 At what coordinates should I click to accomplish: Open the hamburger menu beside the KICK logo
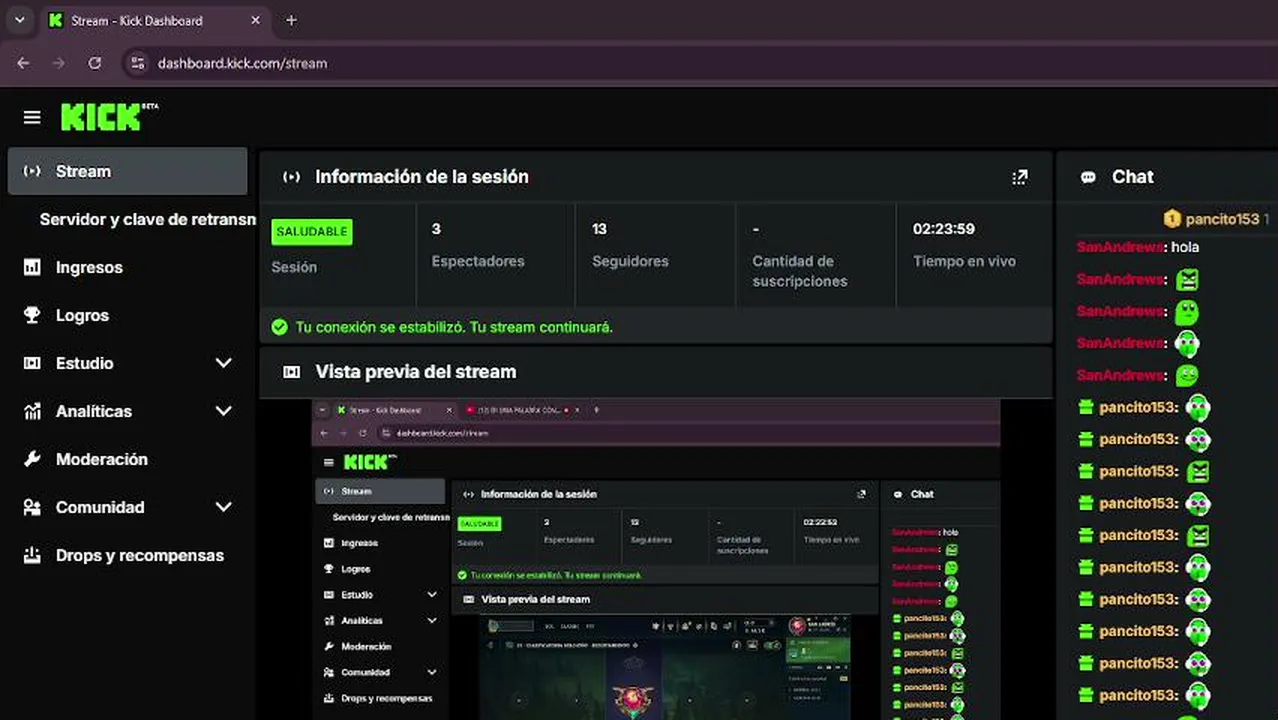pos(32,118)
